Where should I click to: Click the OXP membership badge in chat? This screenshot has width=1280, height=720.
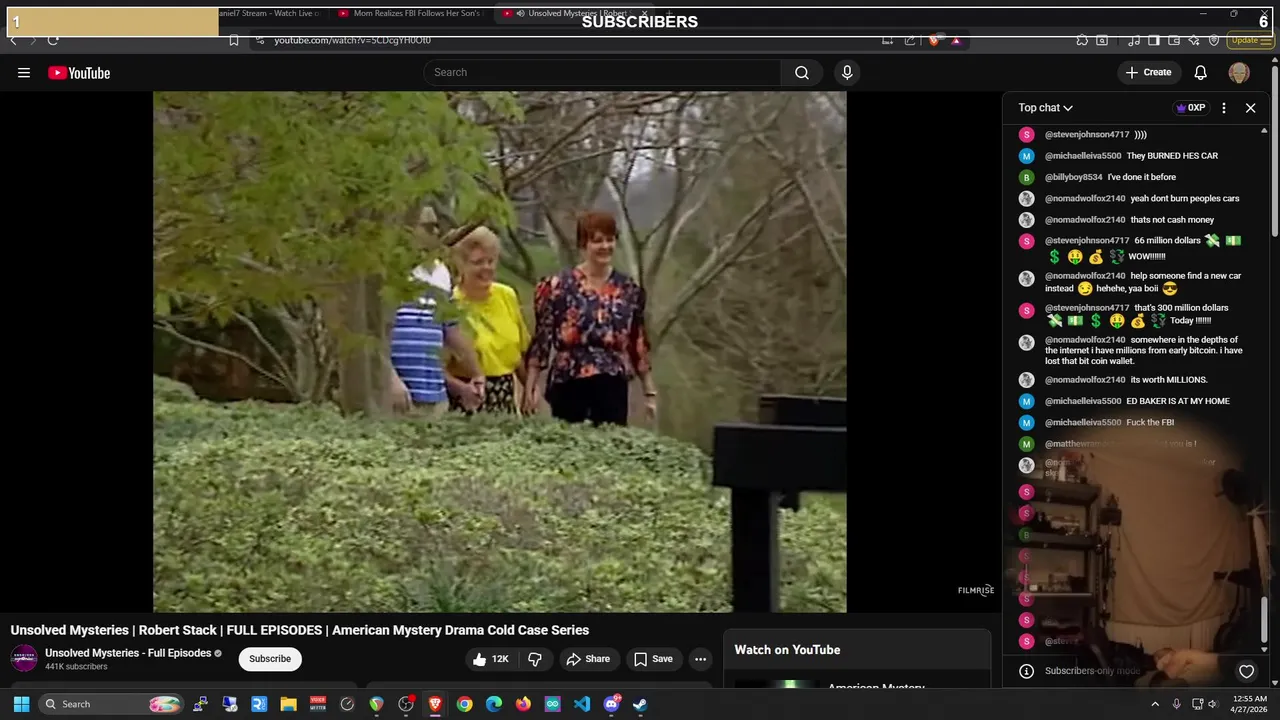coord(1191,108)
